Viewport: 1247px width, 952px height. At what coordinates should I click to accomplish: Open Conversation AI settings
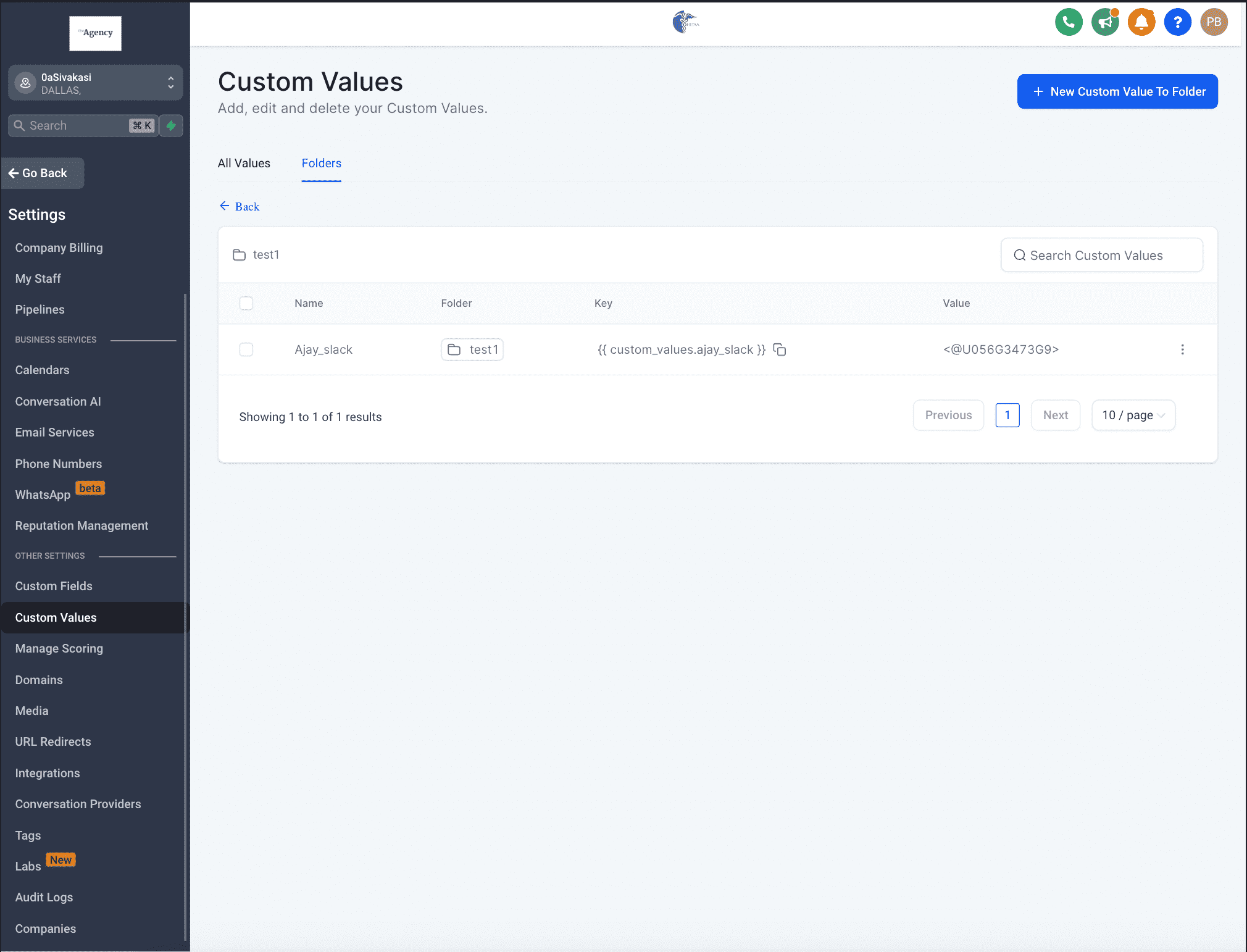click(58, 402)
